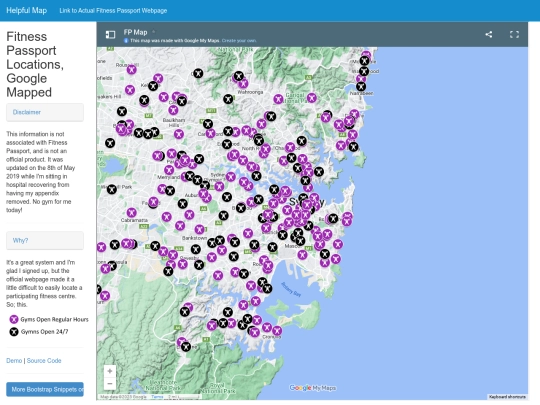The width and height of the screenshot is (540, 405).
Task: Click More Bootstrap Snippets button
Action: [45, 390]
